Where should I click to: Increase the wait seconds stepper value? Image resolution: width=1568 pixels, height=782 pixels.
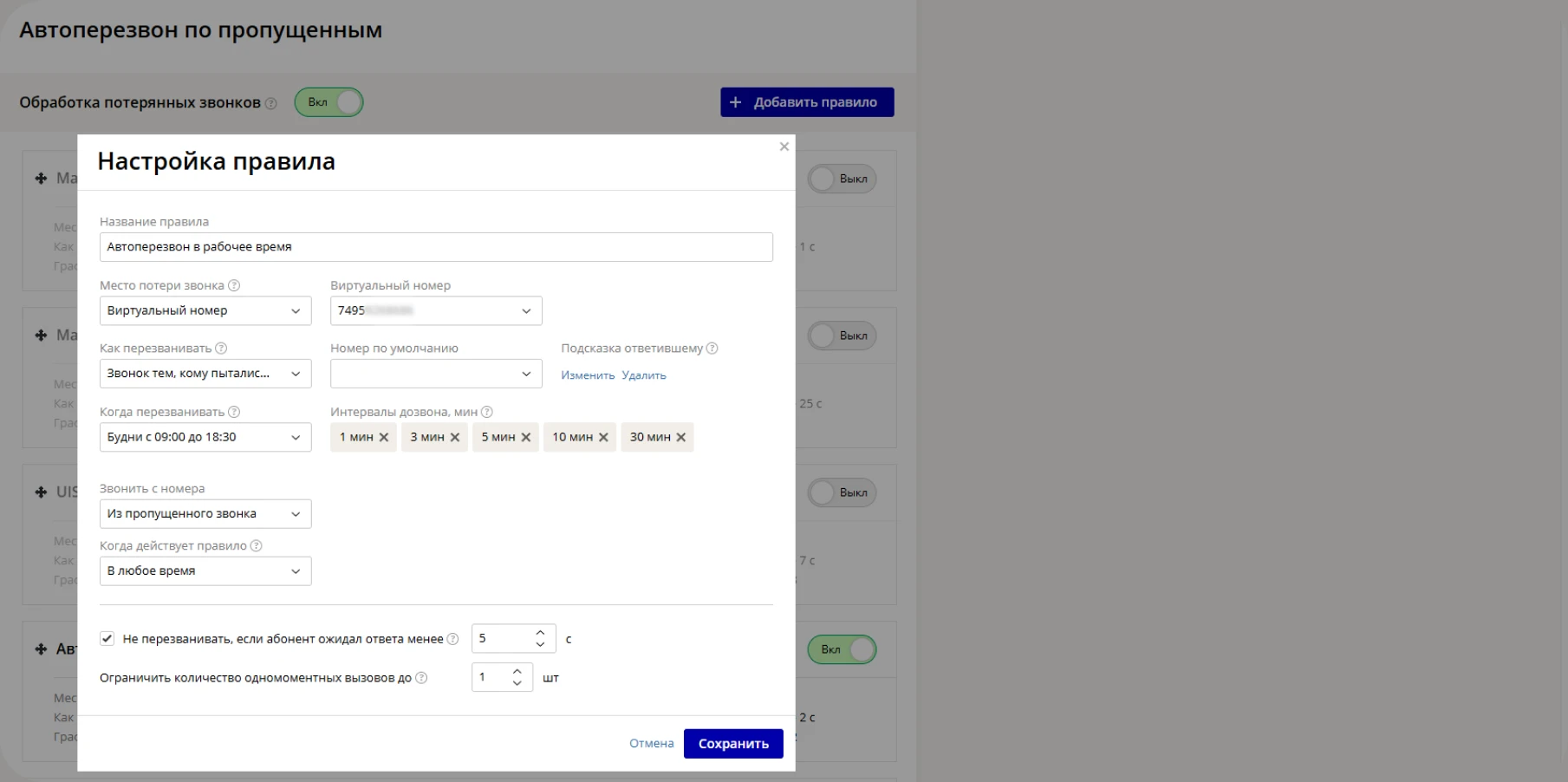[541, 633]
